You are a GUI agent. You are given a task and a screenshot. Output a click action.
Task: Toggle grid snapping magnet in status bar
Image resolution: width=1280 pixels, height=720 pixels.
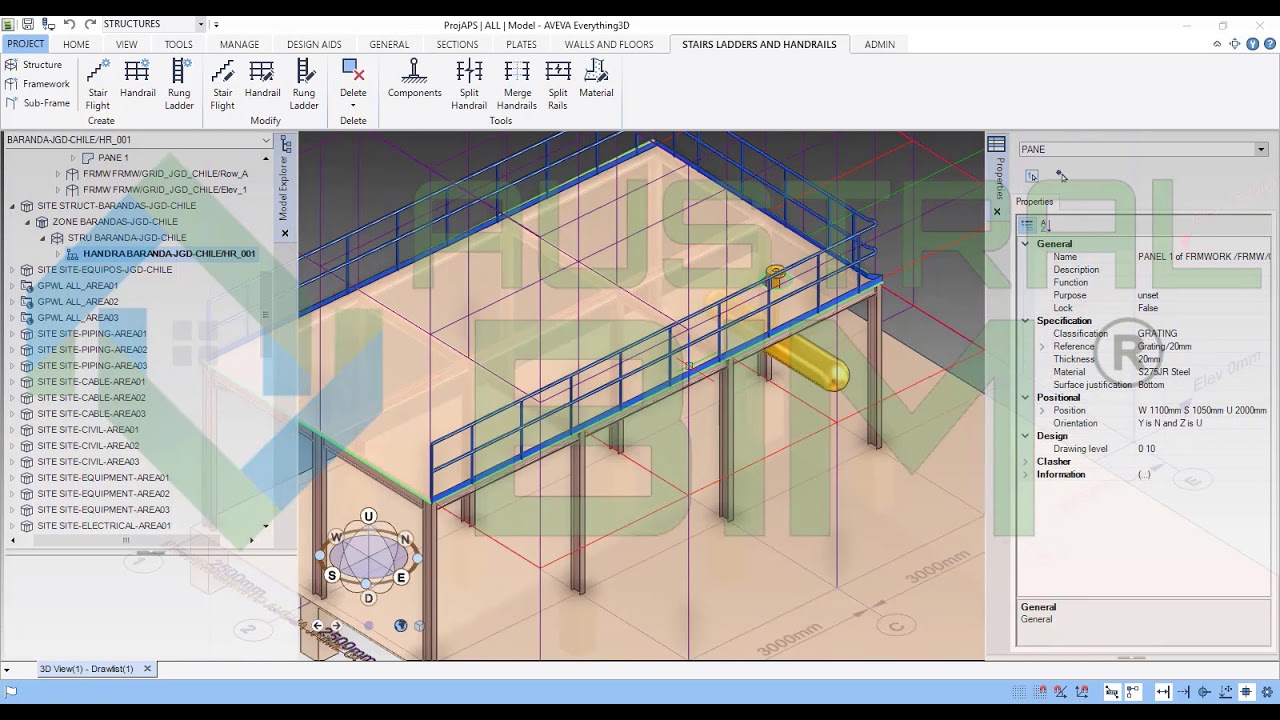(1041, 692)
